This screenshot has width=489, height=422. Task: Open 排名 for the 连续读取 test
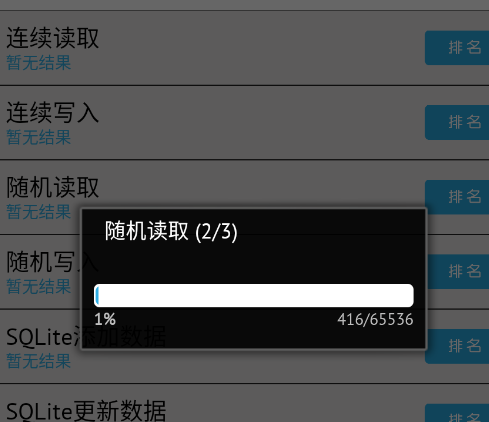pyautogui.click(x=457, y=48)
